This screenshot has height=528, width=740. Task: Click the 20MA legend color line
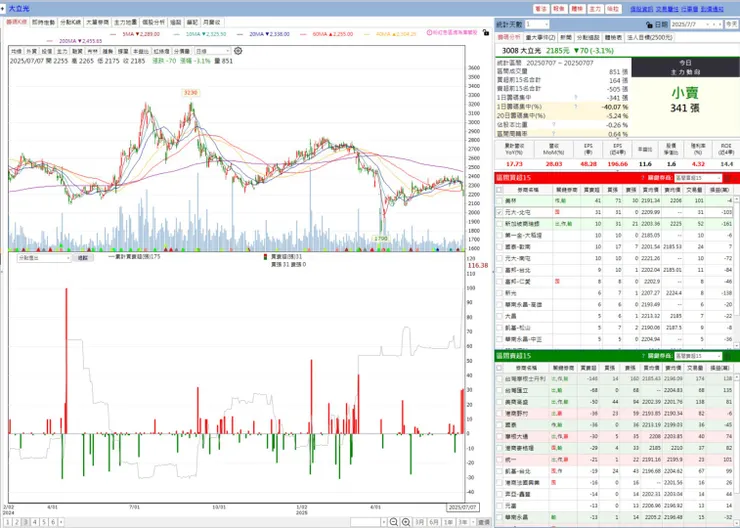click(240, 34)
